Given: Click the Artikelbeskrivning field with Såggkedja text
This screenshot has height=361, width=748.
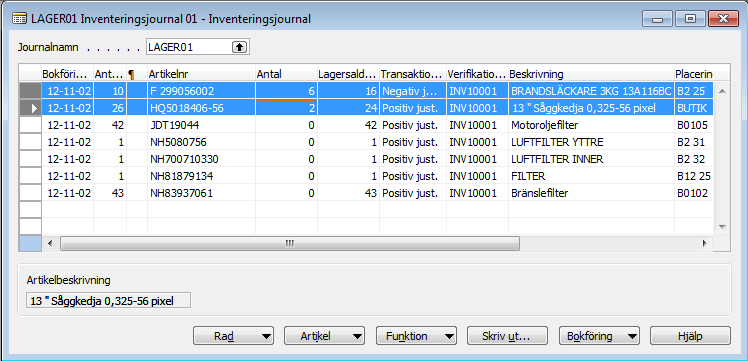Looking at the screenshot, I should [108, 301].
